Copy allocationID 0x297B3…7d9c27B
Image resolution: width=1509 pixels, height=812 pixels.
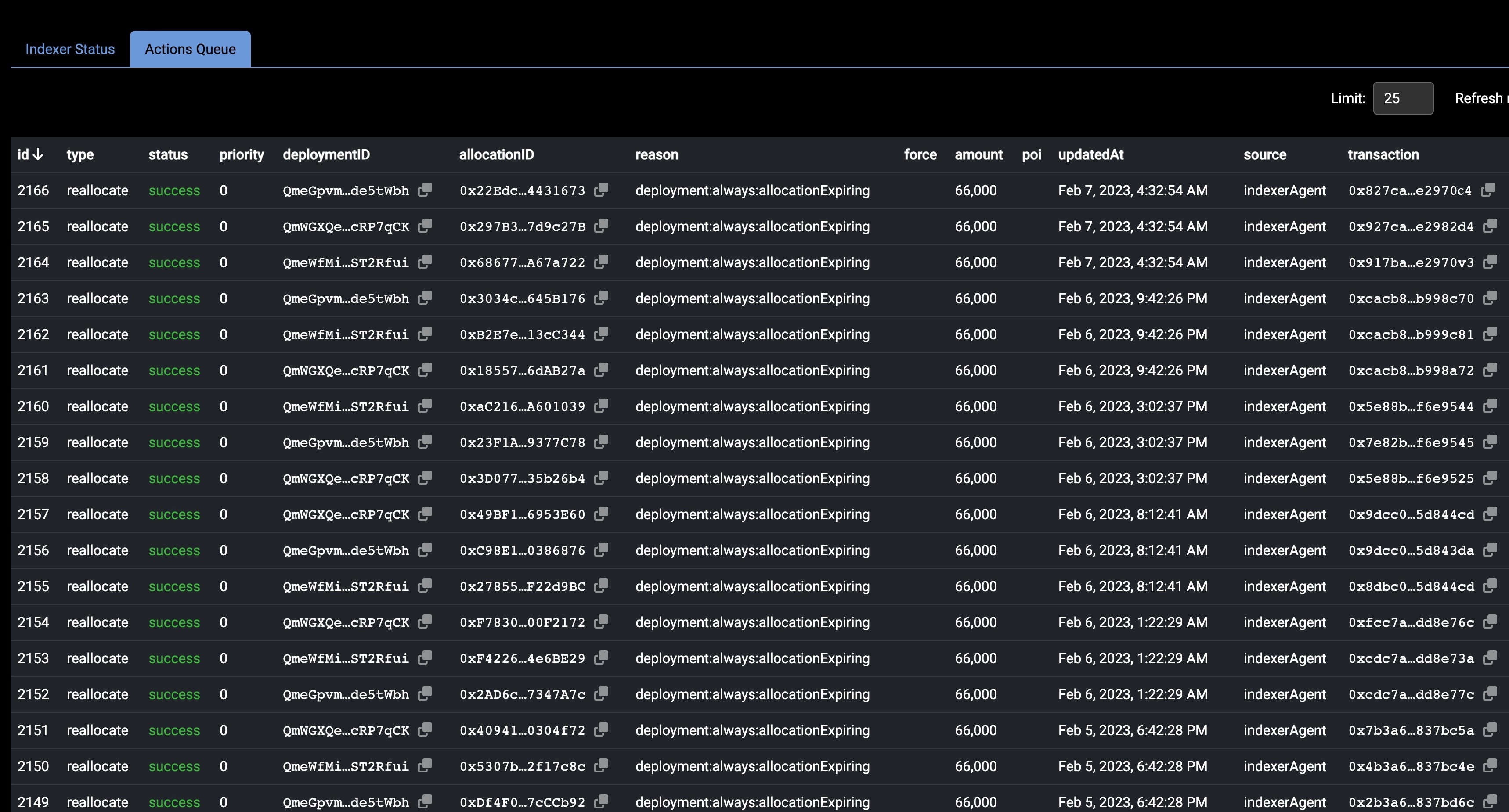(601, 226)
